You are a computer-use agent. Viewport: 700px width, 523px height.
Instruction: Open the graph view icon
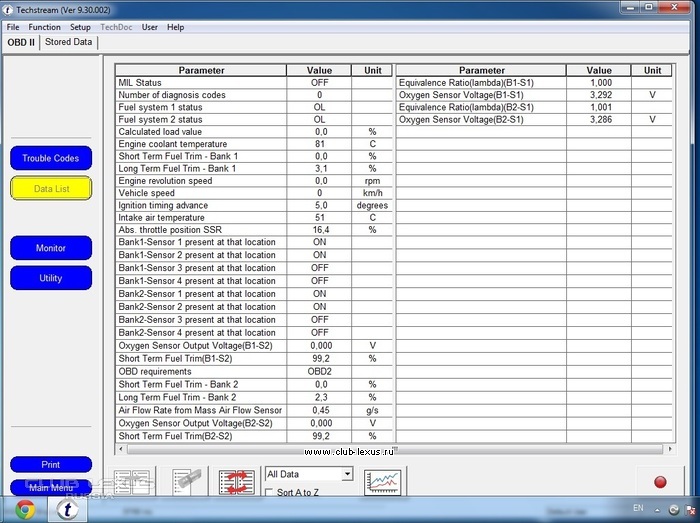(383, 481)
